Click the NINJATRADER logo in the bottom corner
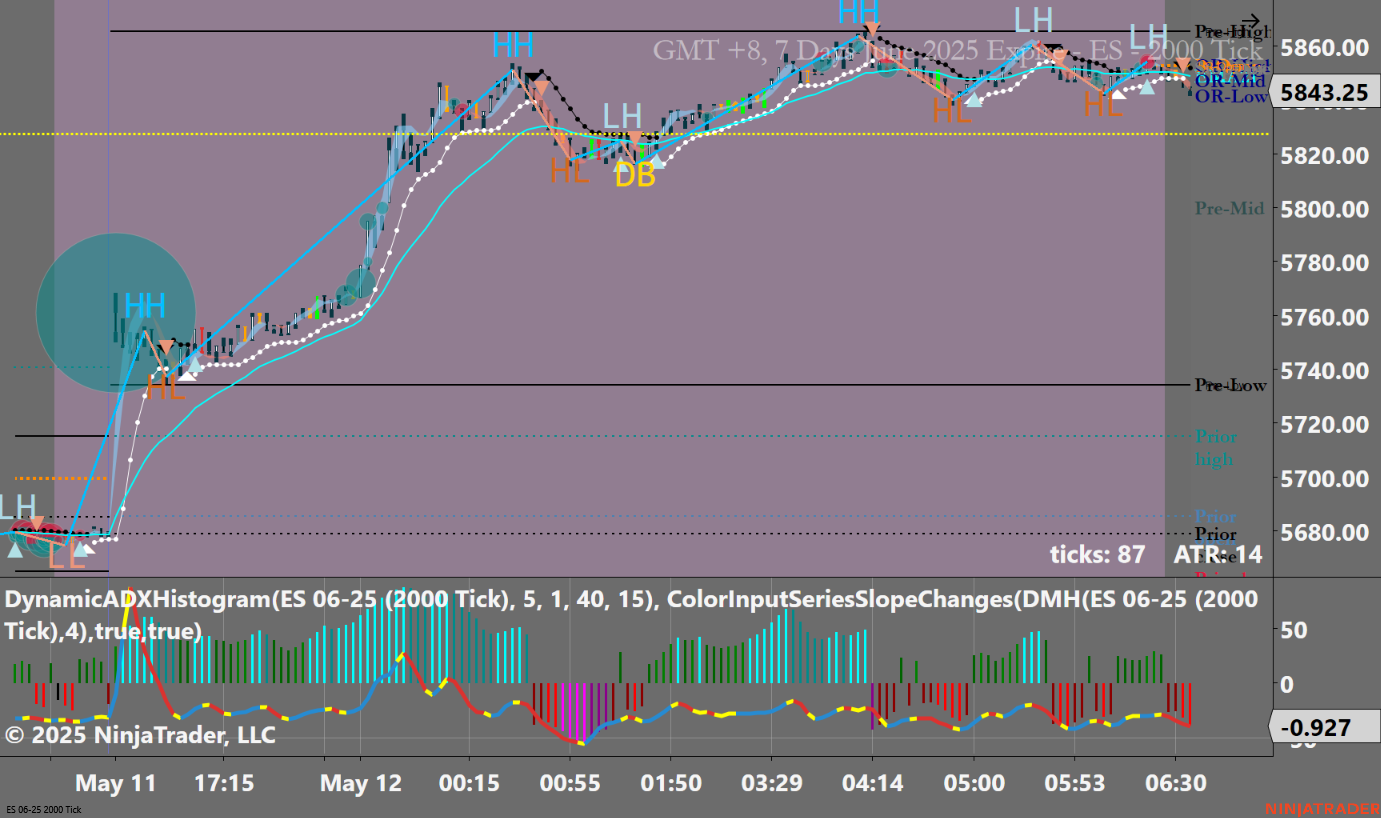This screenshot has width=1381, height=818. [x=1322, y=808]
